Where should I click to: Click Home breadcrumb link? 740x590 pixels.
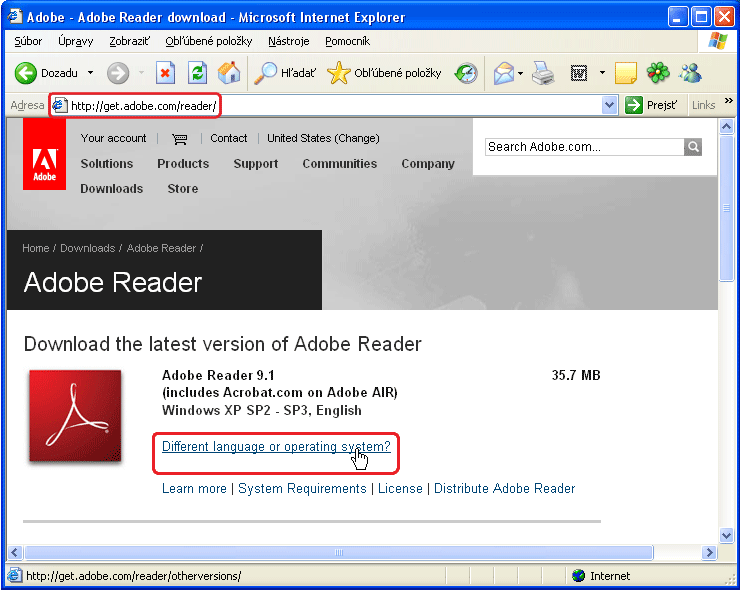click(x=35, y=248)
